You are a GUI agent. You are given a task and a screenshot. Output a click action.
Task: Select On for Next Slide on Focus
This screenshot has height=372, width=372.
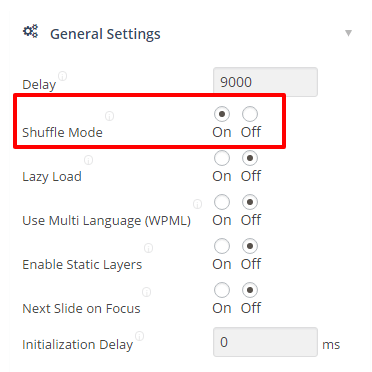pos(222,290)
